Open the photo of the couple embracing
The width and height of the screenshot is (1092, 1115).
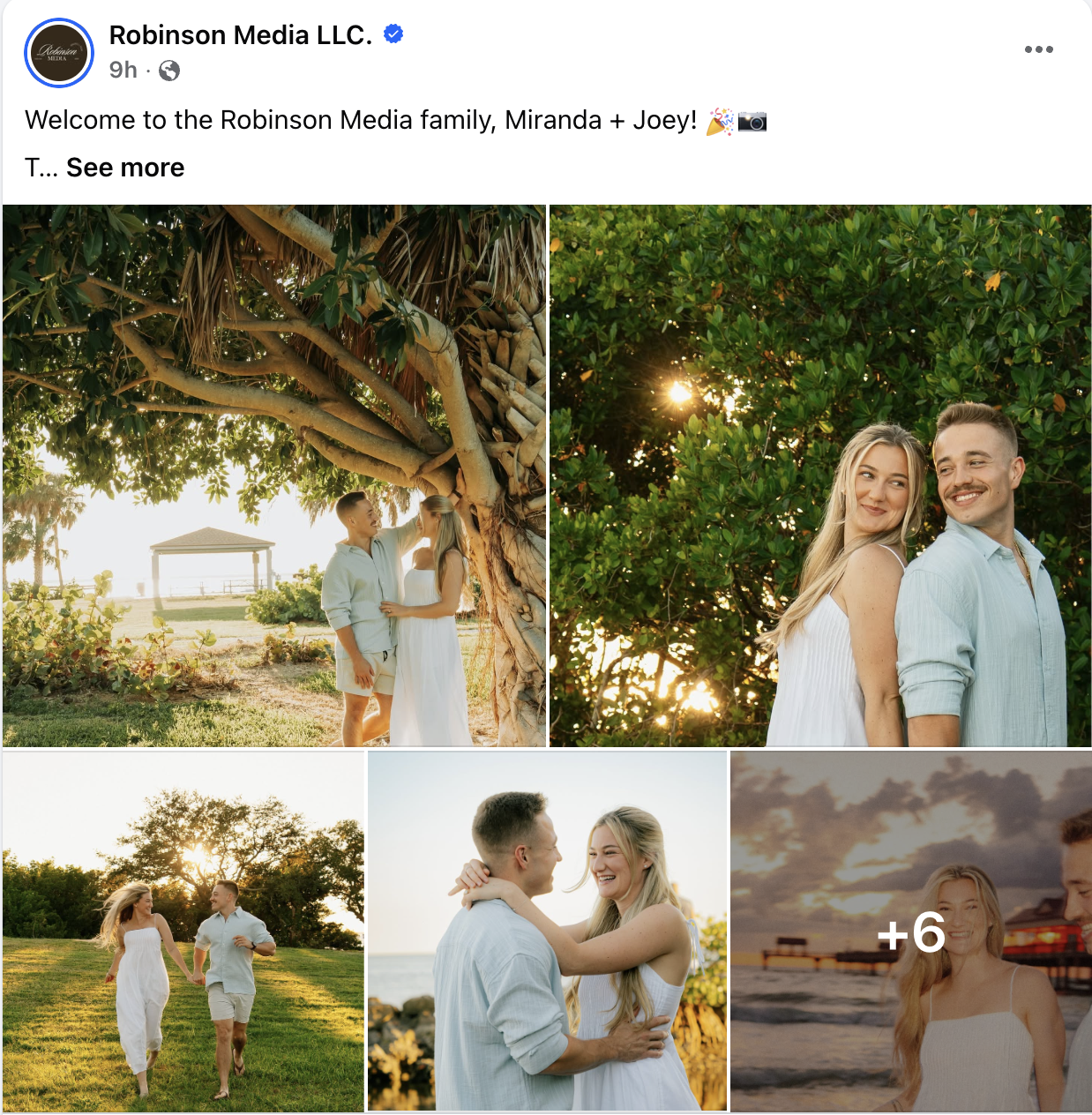click(x=547, y=932)
